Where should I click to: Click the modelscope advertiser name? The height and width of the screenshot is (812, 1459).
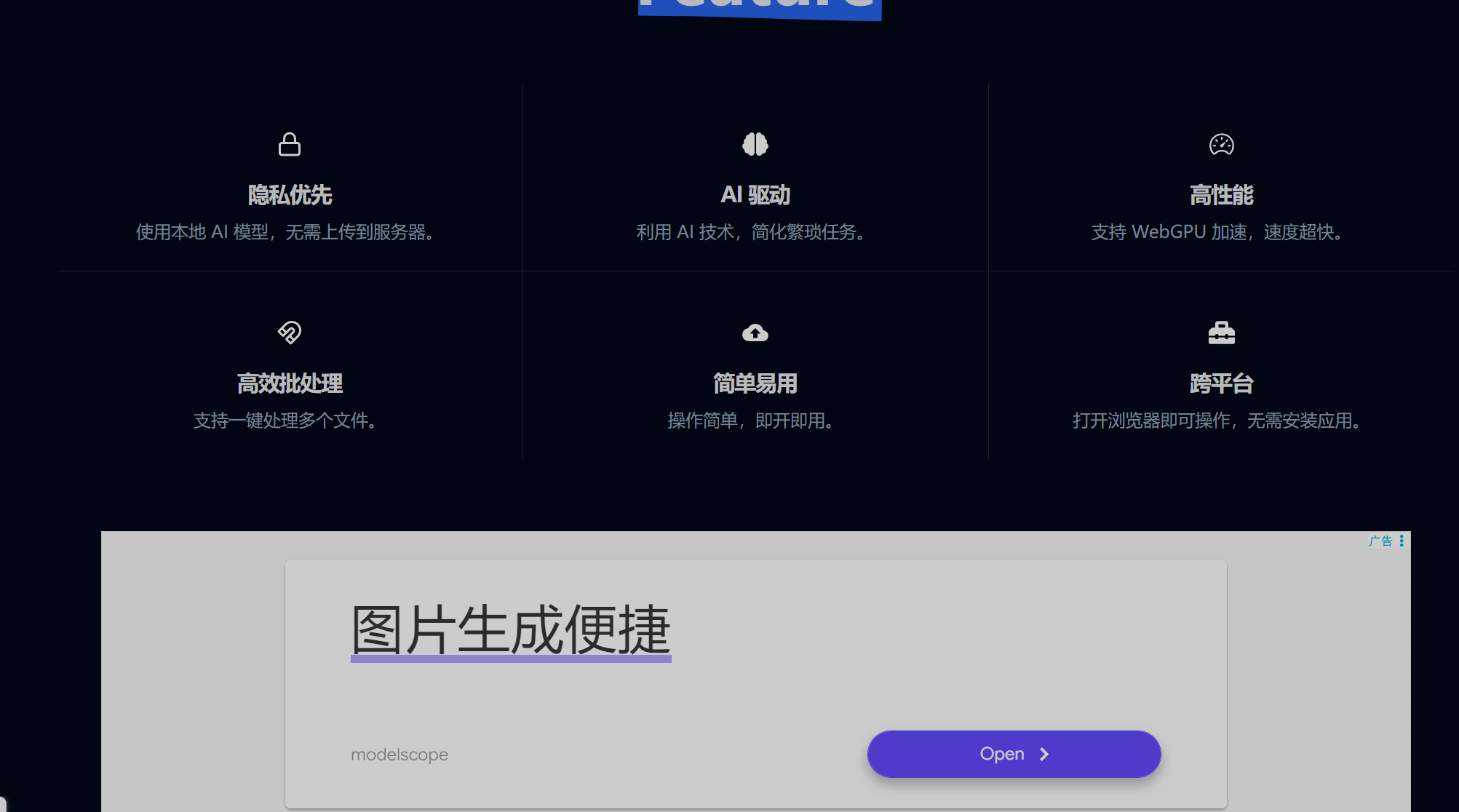(x=399, y=754)
